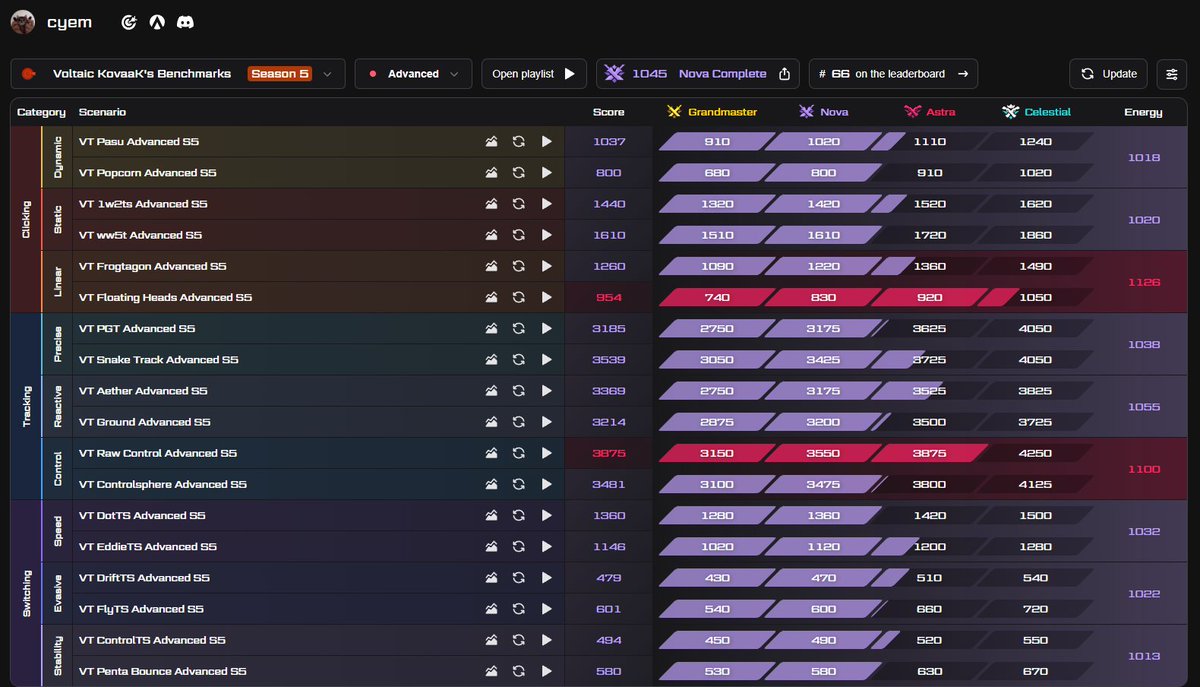The height and width of the screenshot is (687, 1200).
Task: Click the Tracking category label
Action: click(27, 406)
